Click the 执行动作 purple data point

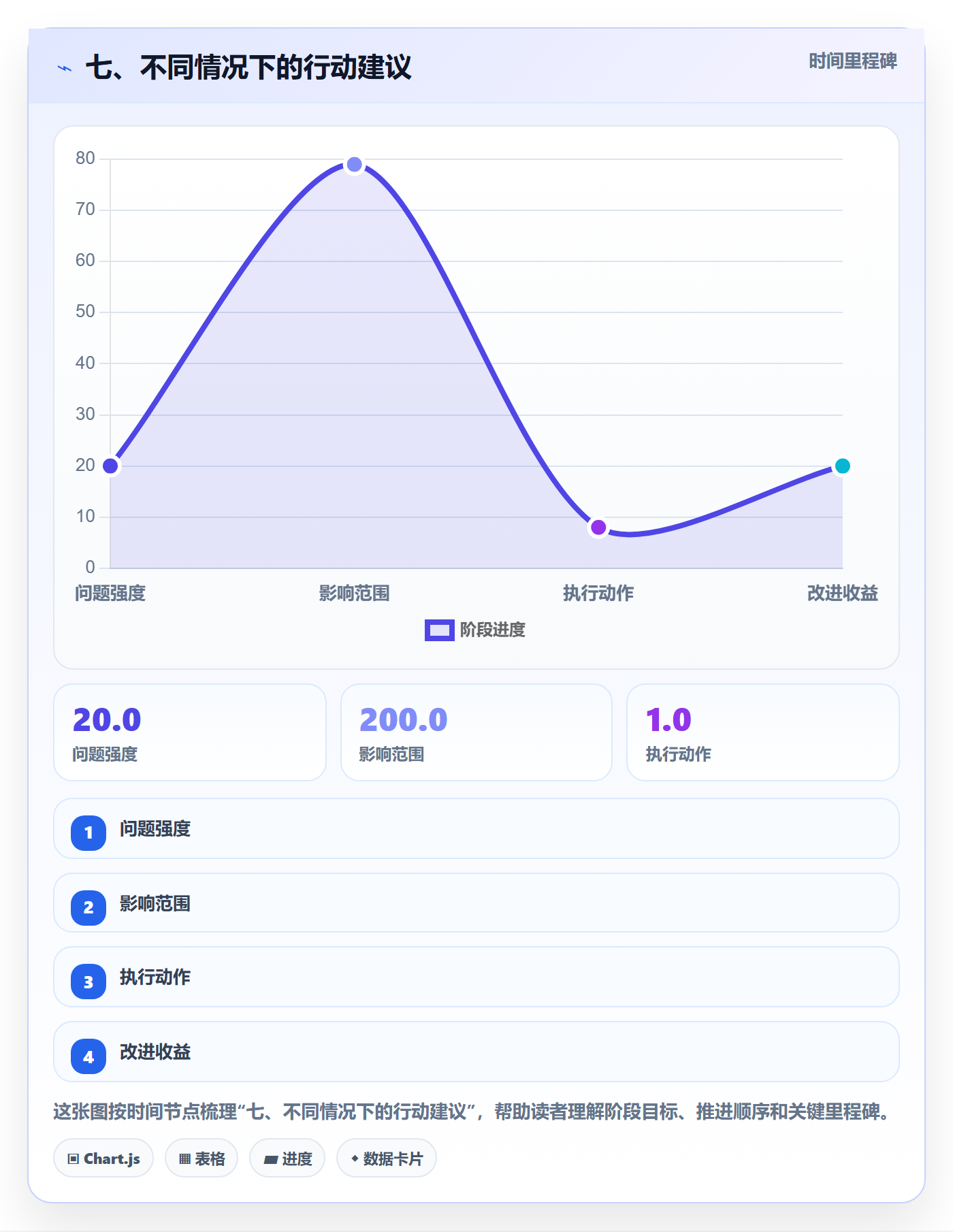point(598,528)
